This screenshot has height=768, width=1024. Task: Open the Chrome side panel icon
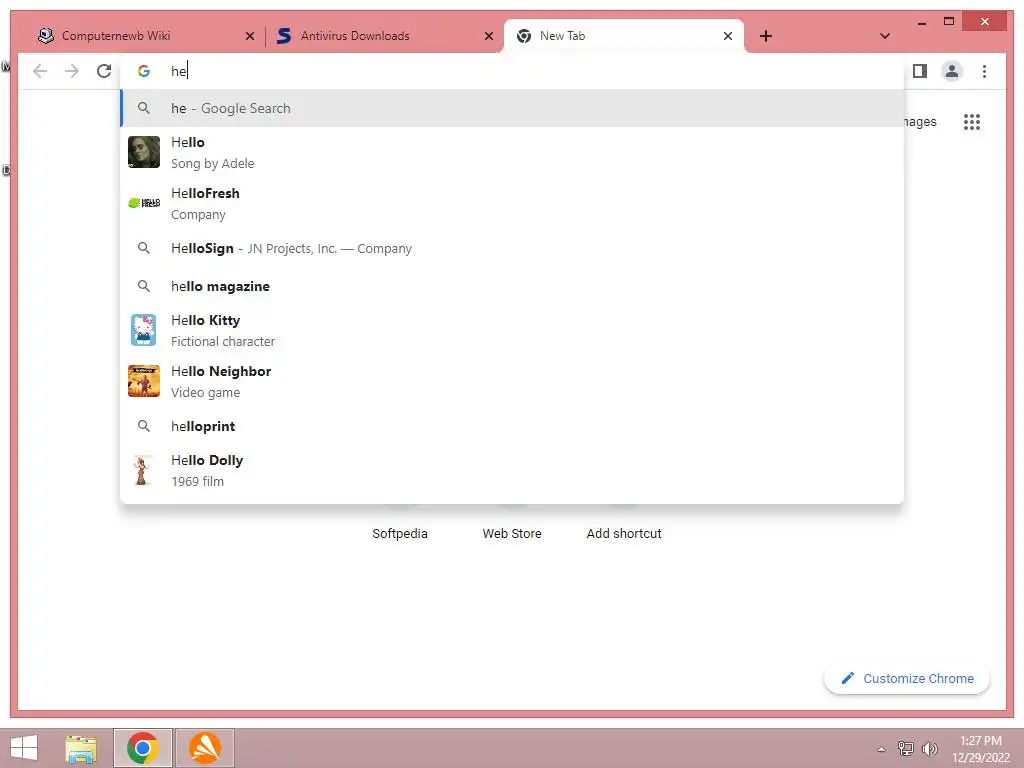920,71
